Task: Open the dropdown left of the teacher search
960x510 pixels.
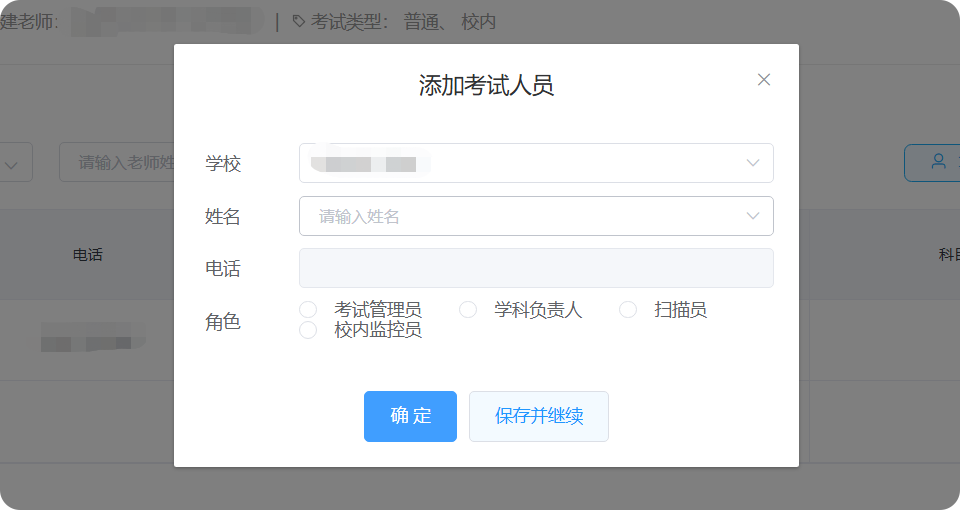Action: click(14, 163)
